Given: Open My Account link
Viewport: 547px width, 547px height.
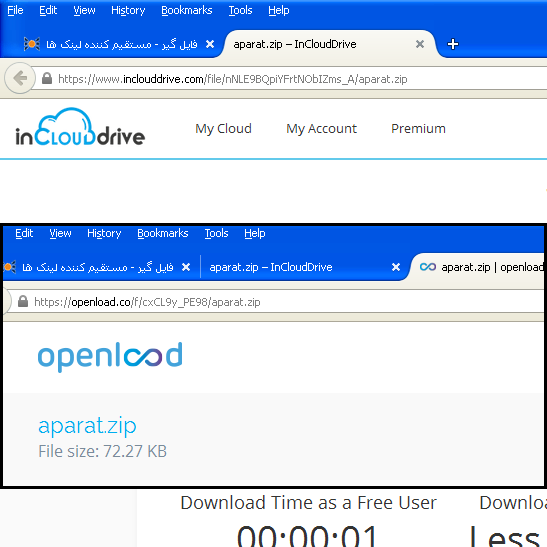Looking at the screenshot, I should [x=321, y=129].
